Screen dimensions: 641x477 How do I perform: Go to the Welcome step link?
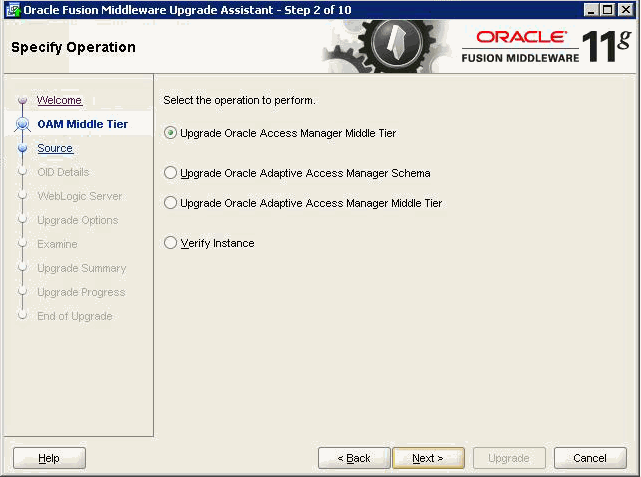click(59, 100)
